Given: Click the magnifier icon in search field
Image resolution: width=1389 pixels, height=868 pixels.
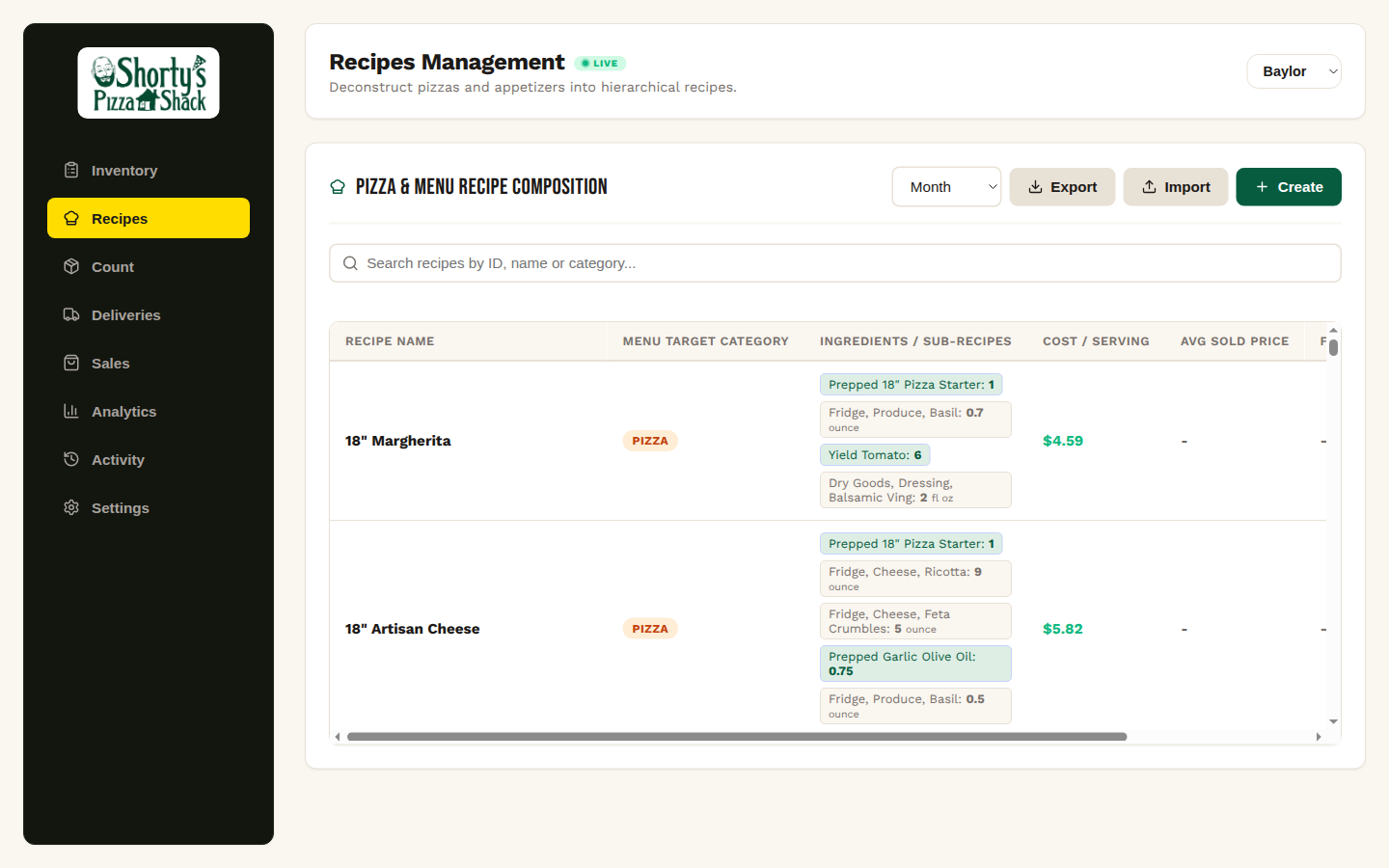Looking at the screenshot, I should coord(350,263).
